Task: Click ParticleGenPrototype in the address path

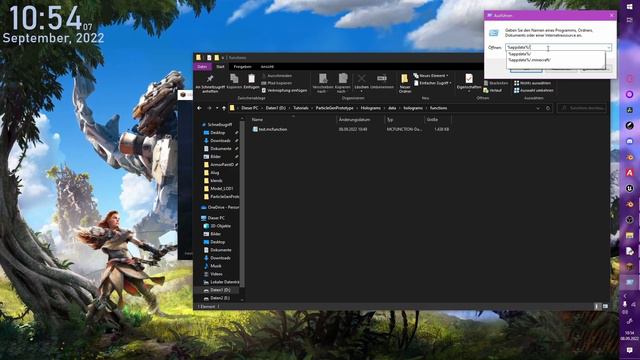Action: click(x=335, y=108)
